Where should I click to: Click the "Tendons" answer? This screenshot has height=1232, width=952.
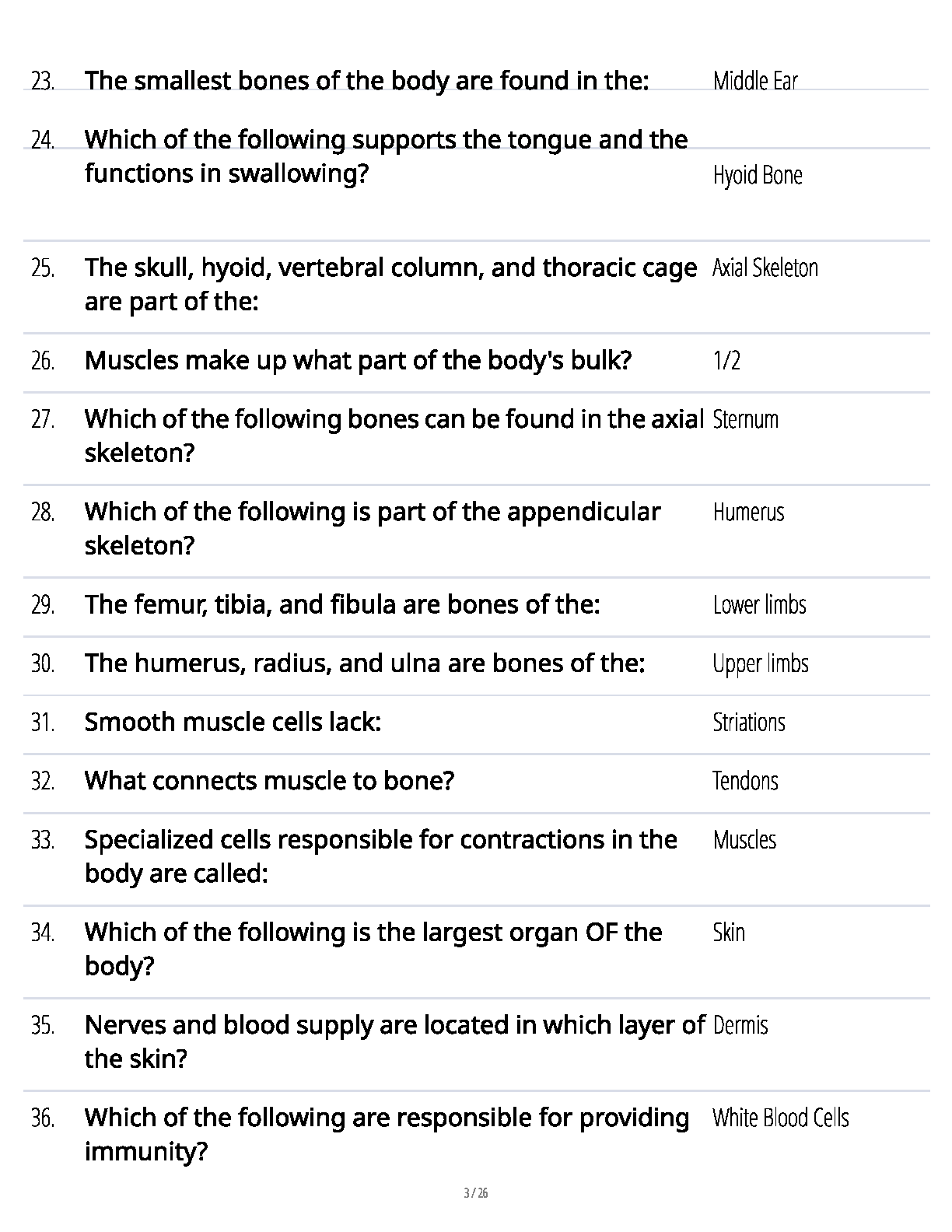[x=745, y=781]
